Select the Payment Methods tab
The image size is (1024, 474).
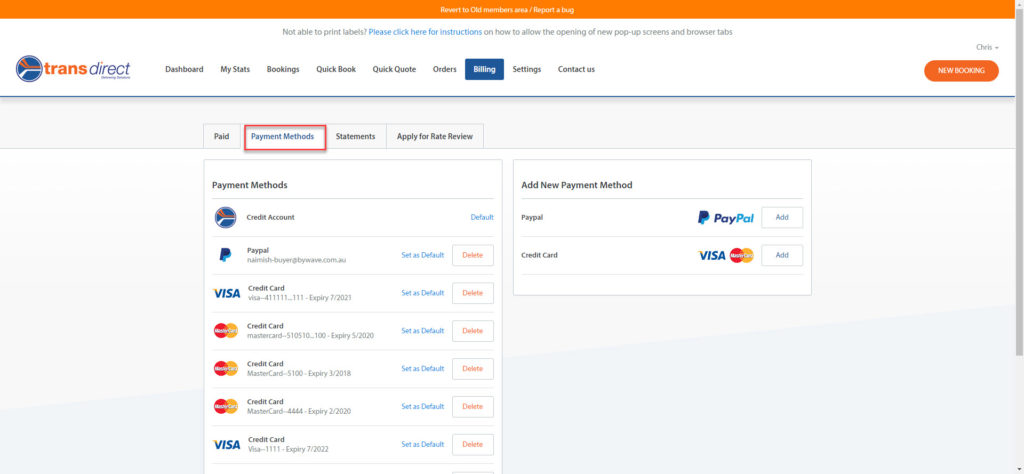(283, 136)
